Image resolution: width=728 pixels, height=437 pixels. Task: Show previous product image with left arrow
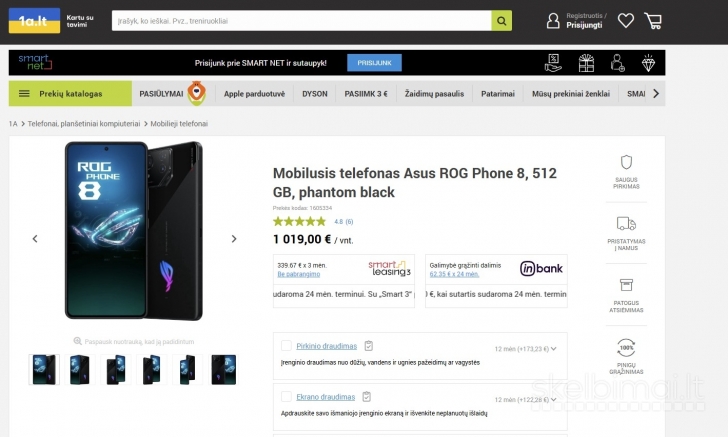tap(35, 239)
